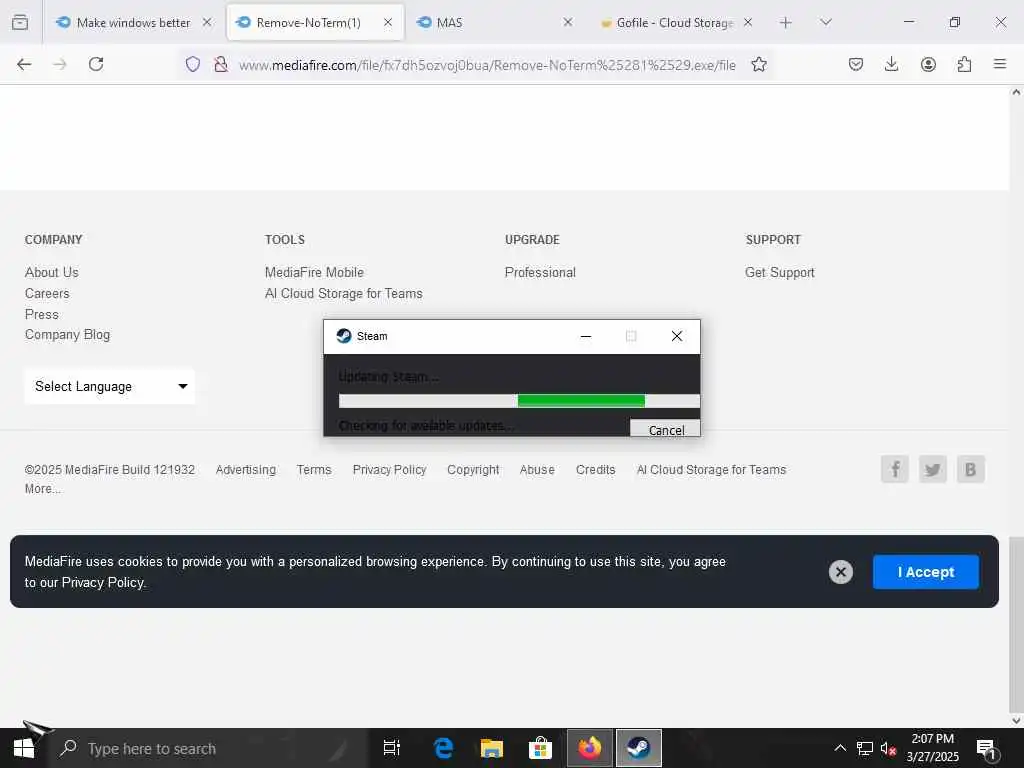Close the Gofile tab
1024x768 pixels.
(748, 22)
